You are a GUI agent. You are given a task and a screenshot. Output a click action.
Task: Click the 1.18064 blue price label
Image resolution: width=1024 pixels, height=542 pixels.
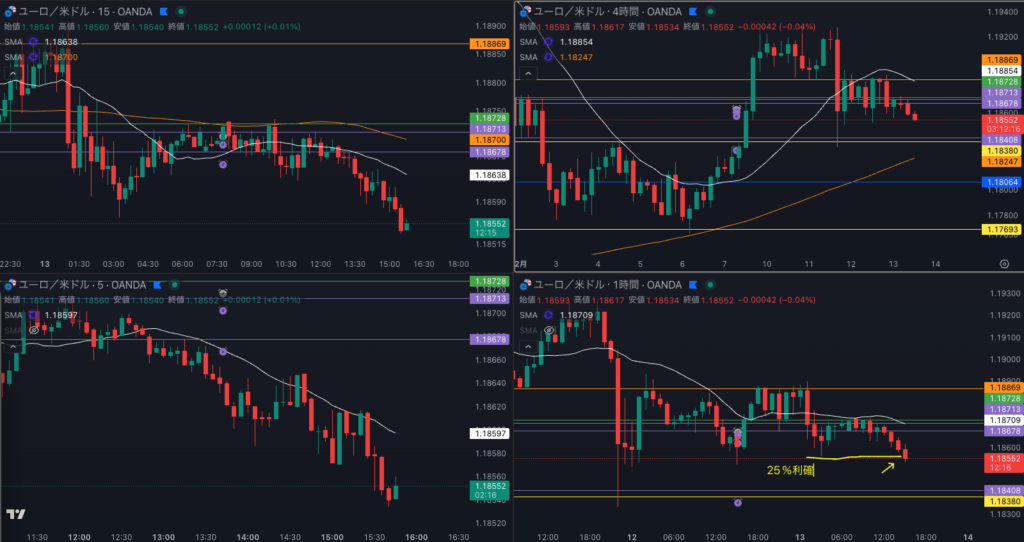pos(1001,182)
